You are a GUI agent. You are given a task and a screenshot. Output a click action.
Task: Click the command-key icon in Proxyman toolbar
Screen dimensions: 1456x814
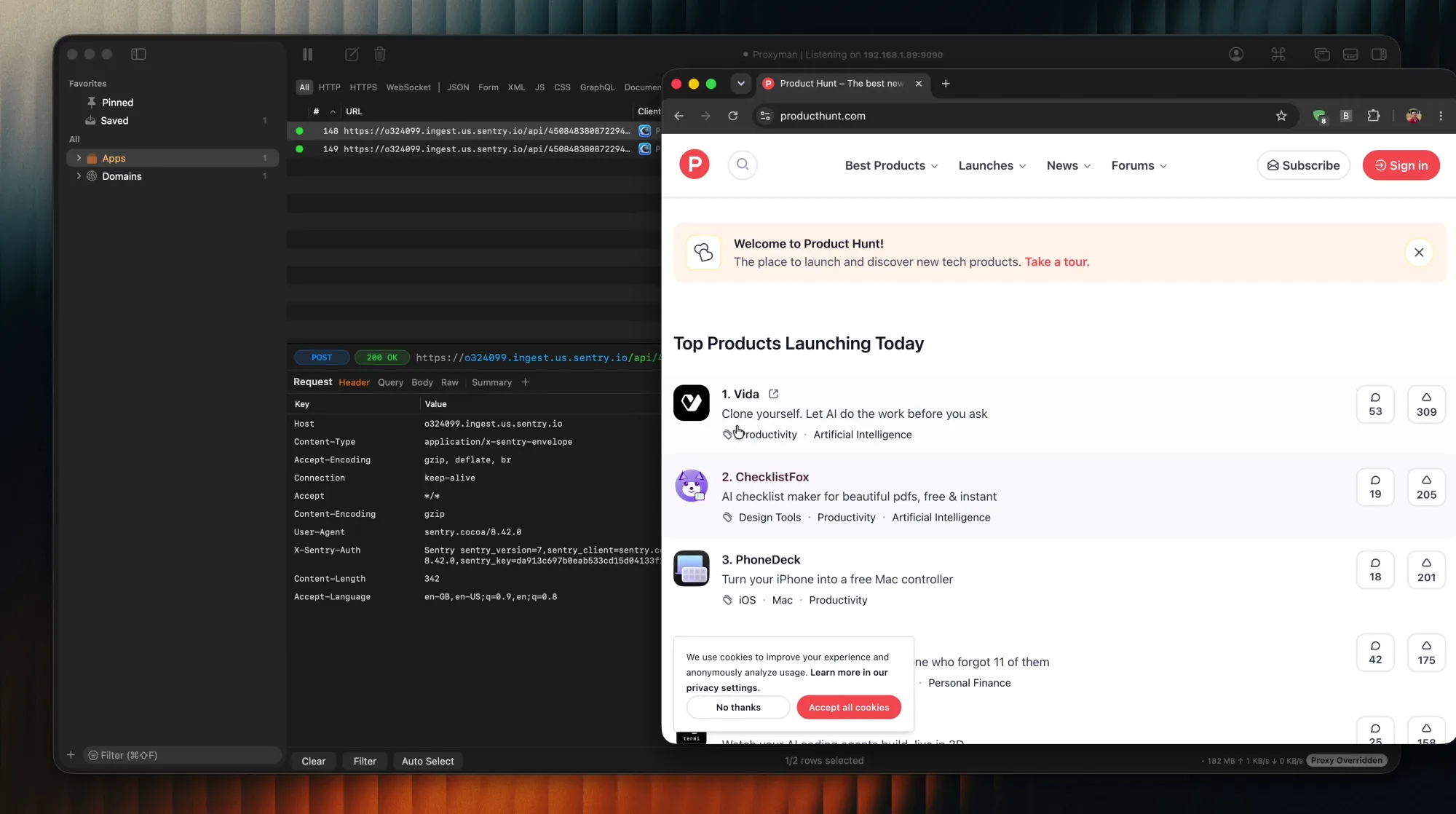(1278, 55)
